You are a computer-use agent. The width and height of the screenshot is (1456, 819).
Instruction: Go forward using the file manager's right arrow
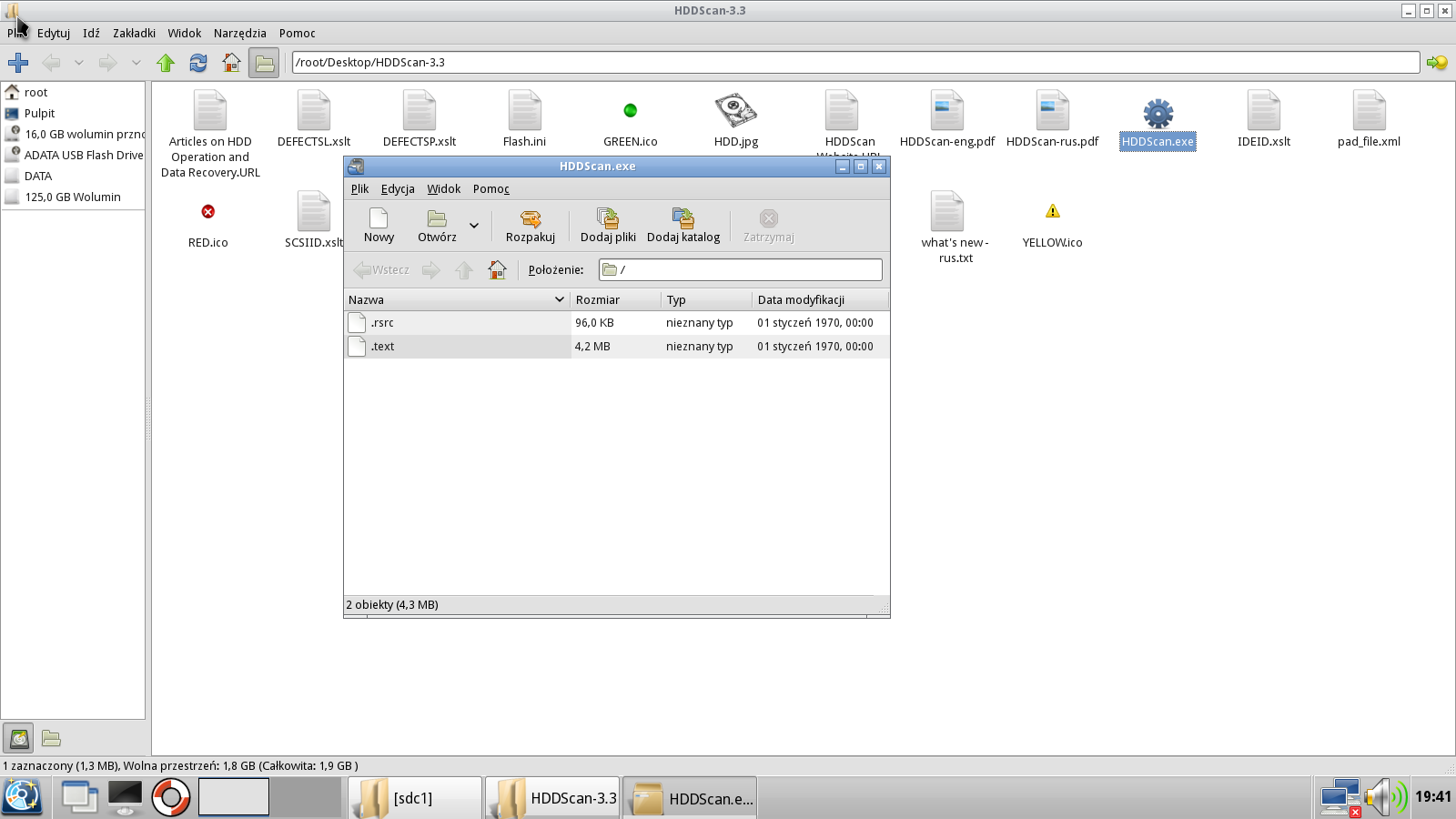pos(108,63)
